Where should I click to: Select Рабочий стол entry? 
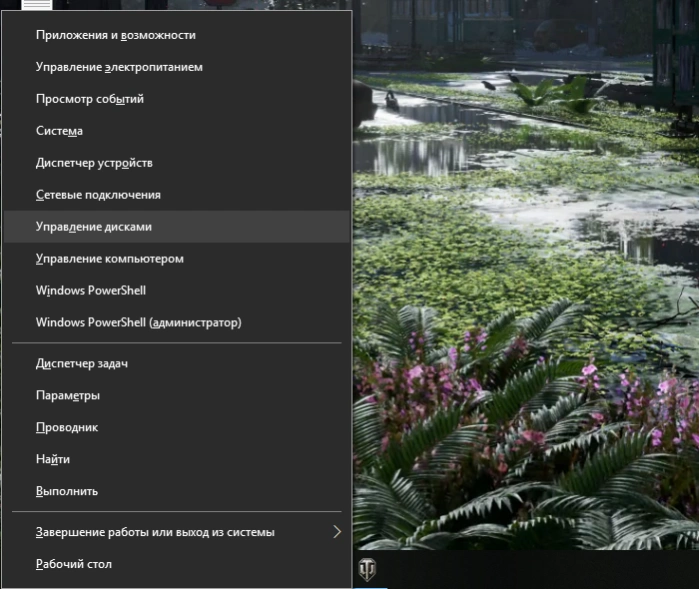coord(177,564)
